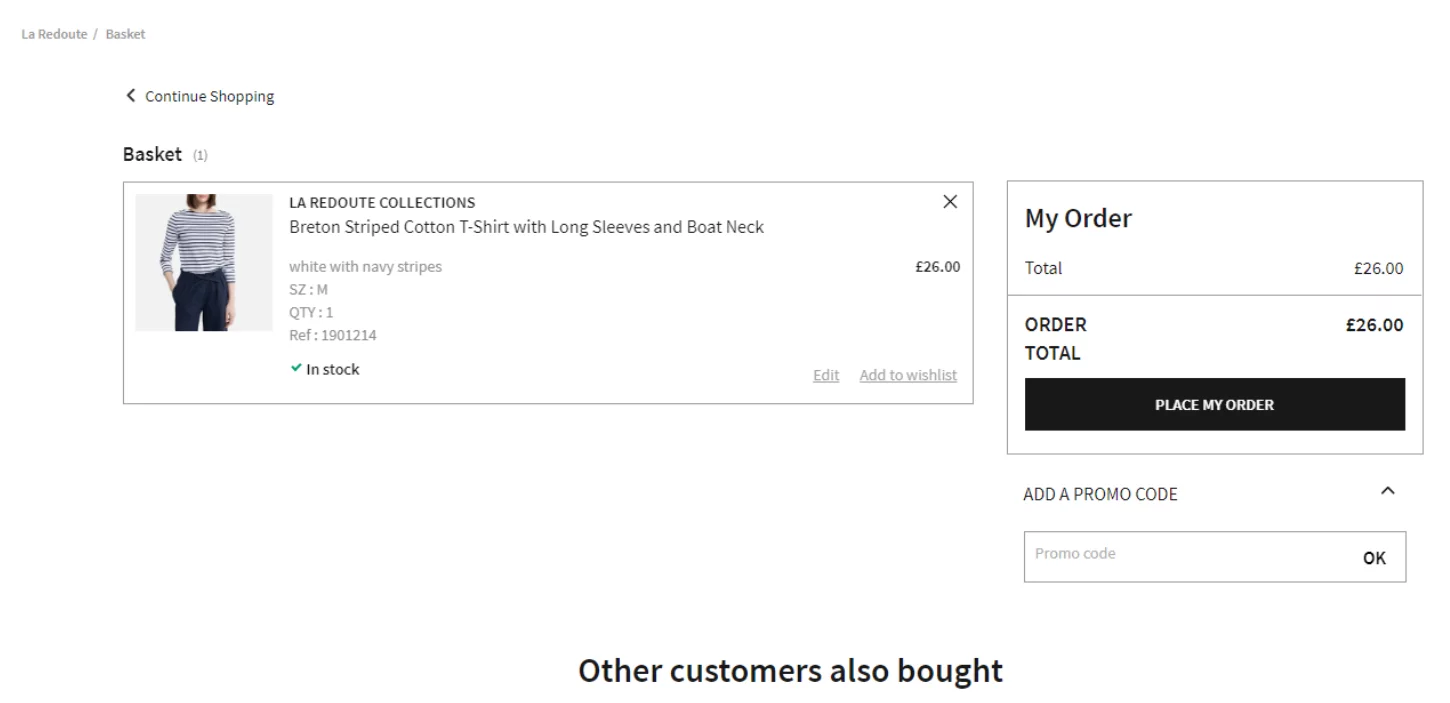Click the 'QTY : 1' quantity text
The image size is (1450, 703).
click(311, 313)
